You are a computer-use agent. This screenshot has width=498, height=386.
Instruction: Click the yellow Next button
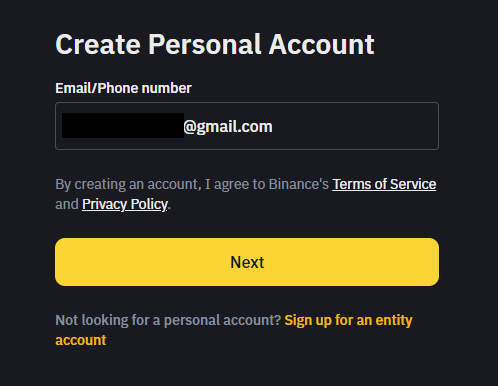coord(247,262)
